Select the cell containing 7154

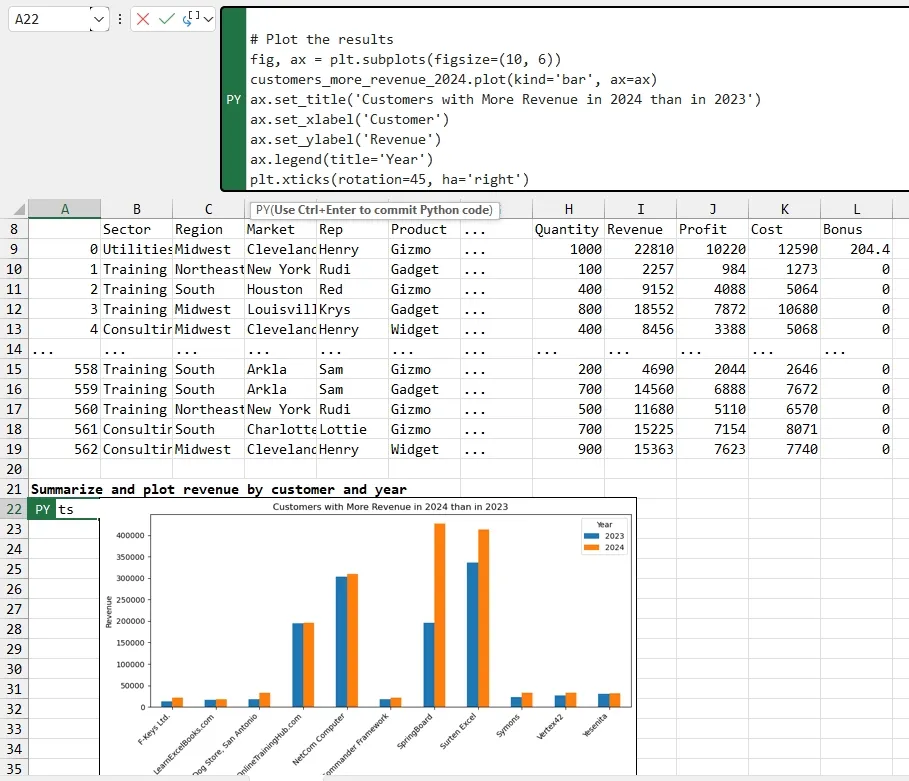(712, 429)
